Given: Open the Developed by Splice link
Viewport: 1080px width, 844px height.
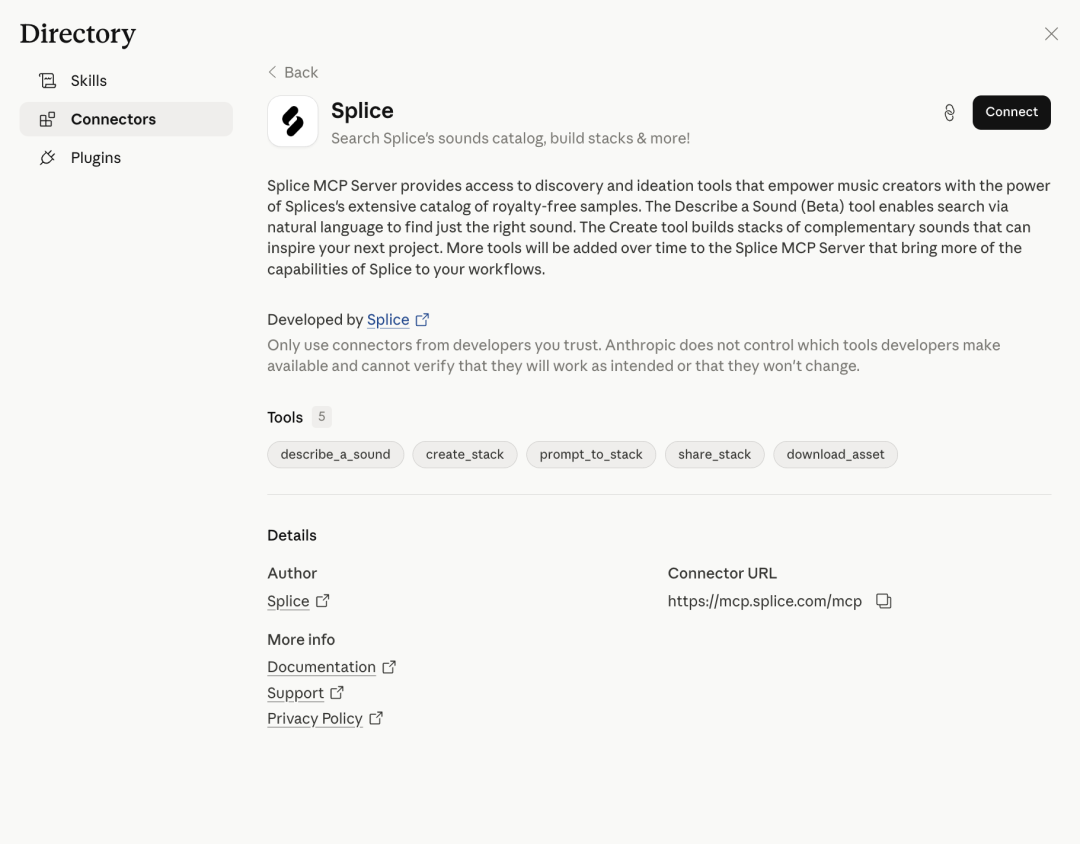Looking at the screenshot, I should (x=388, y=320).
